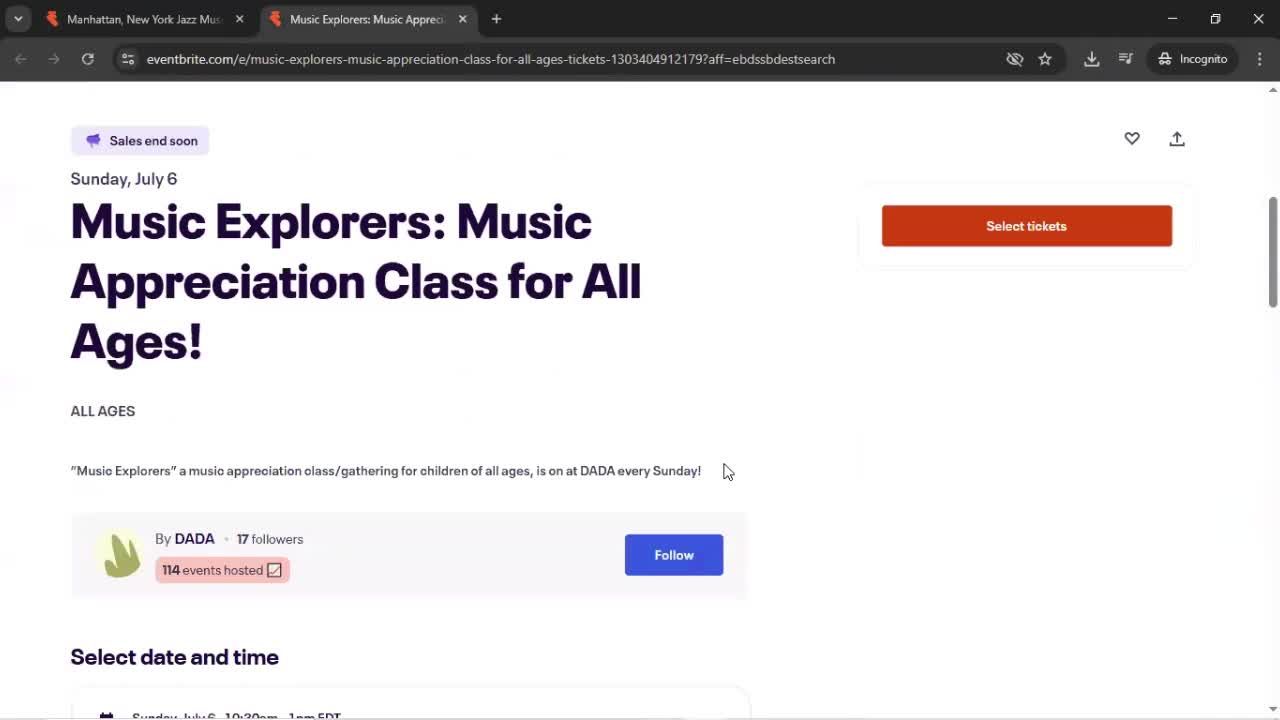Click the ALL AGES label
The image size is (1280, 720).
(103, 411)
